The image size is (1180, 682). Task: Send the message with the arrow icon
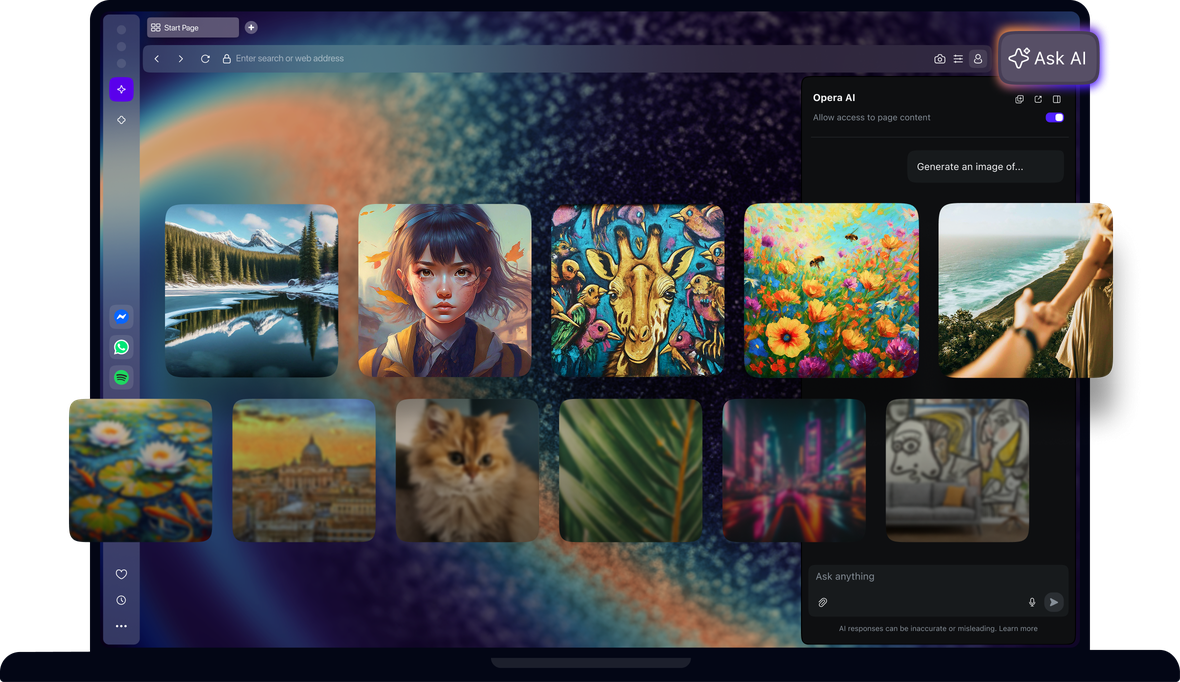[1054, 602]
